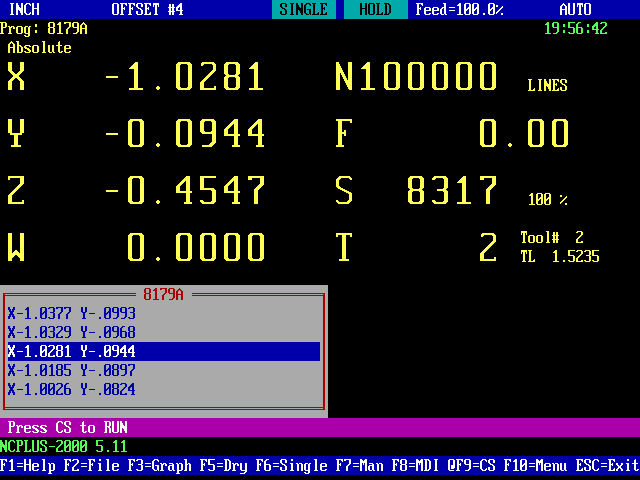Click the AUTO mode label
Image resolution: width=640 pixels, height=480 pixels.
click(x=576, y=9)
